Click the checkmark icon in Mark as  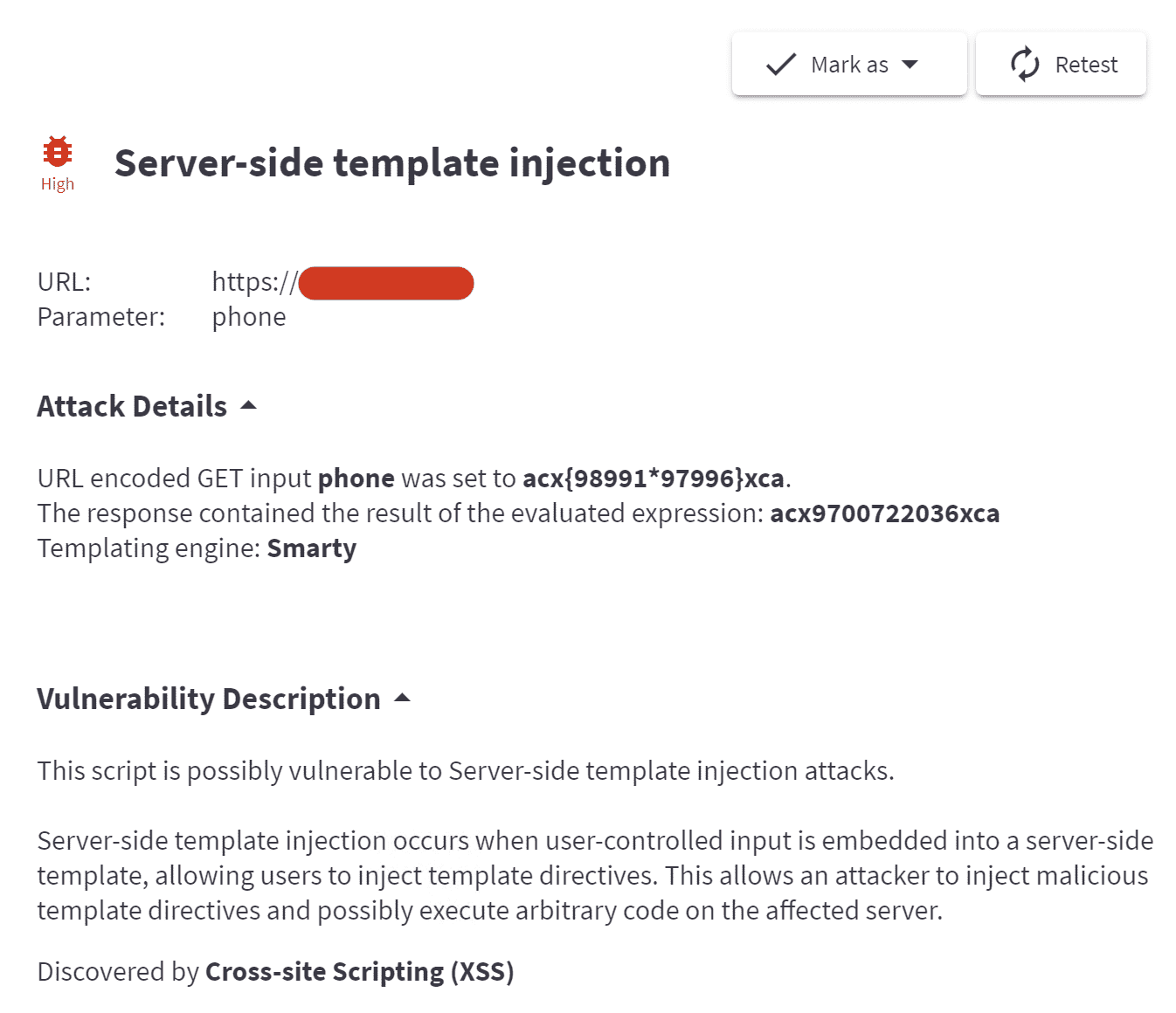[780, 65]
